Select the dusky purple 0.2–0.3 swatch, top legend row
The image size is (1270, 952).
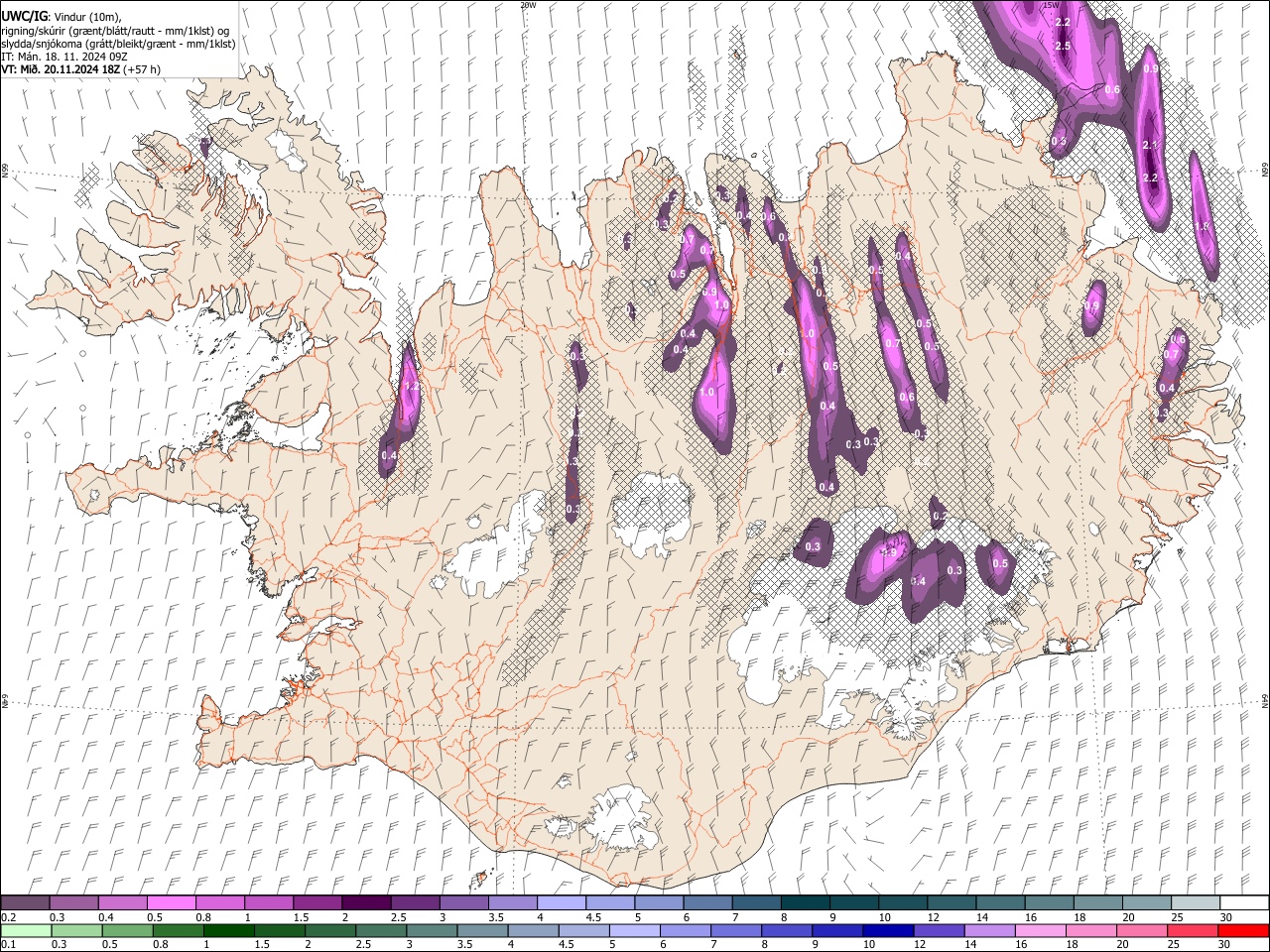(26, 903)
